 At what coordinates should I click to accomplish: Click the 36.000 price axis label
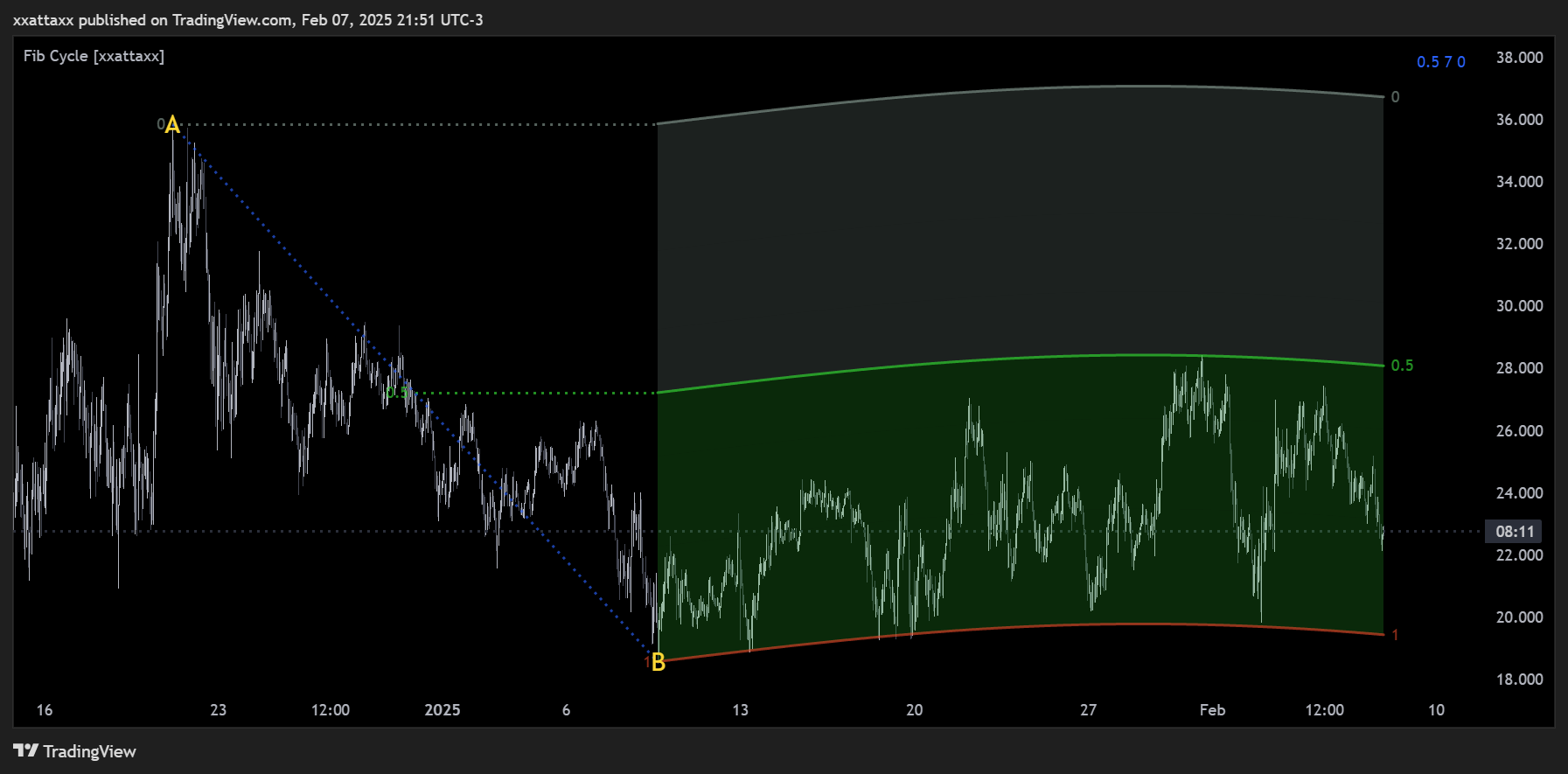(x=1519, y=120)
